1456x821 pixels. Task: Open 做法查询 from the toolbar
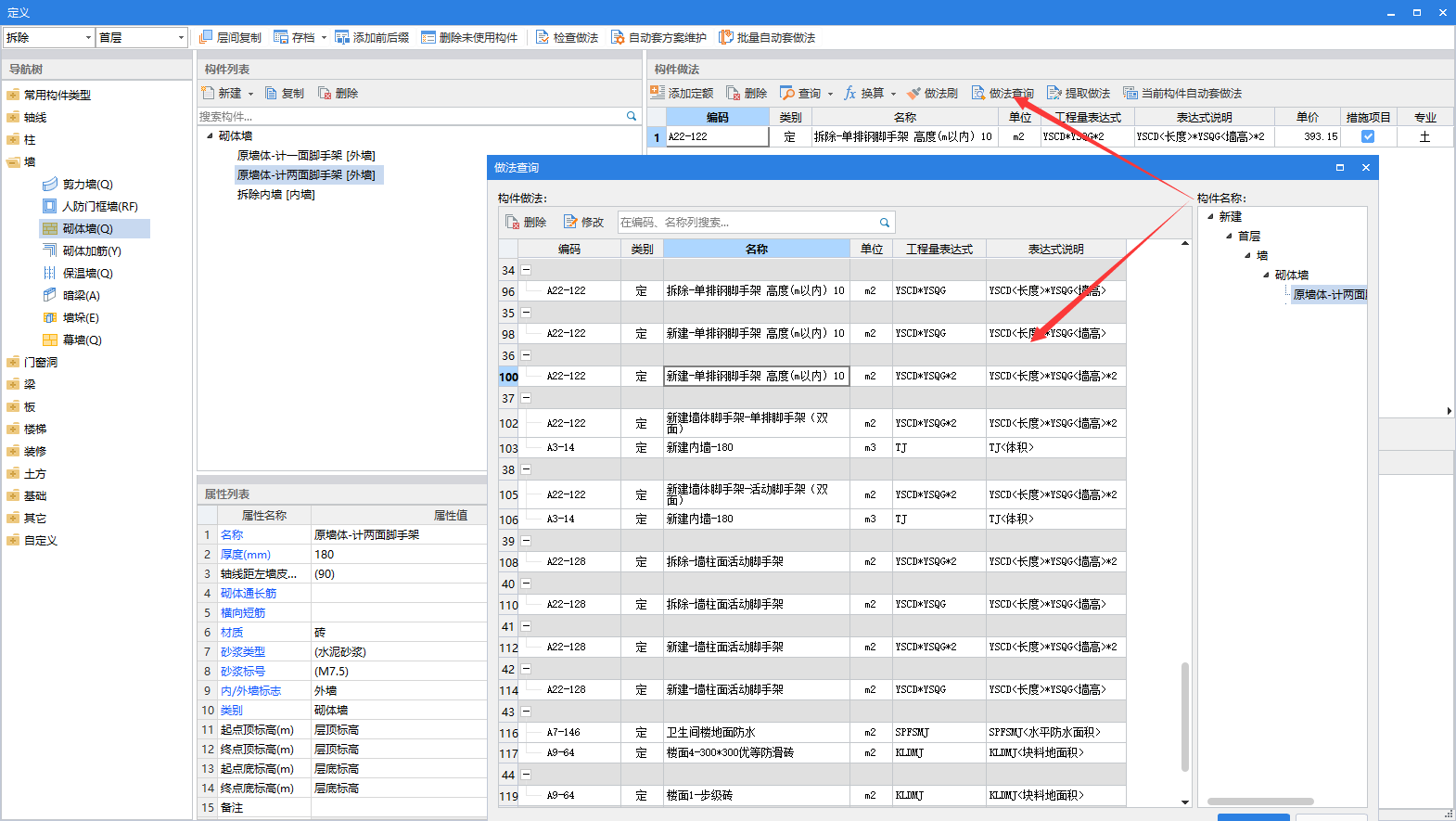click(1003, 93)
